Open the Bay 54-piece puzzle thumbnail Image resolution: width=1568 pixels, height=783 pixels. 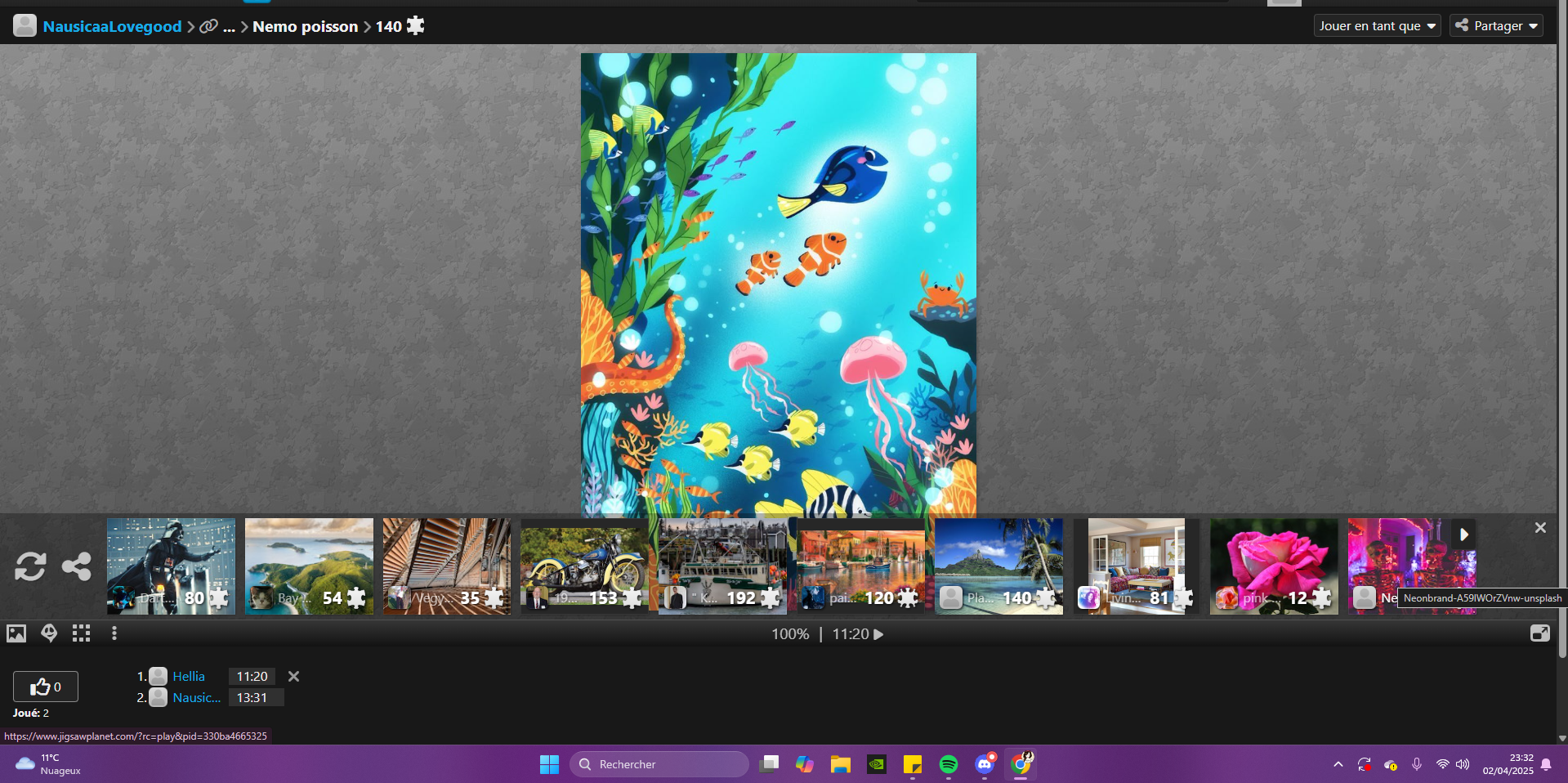coord(309,566)
